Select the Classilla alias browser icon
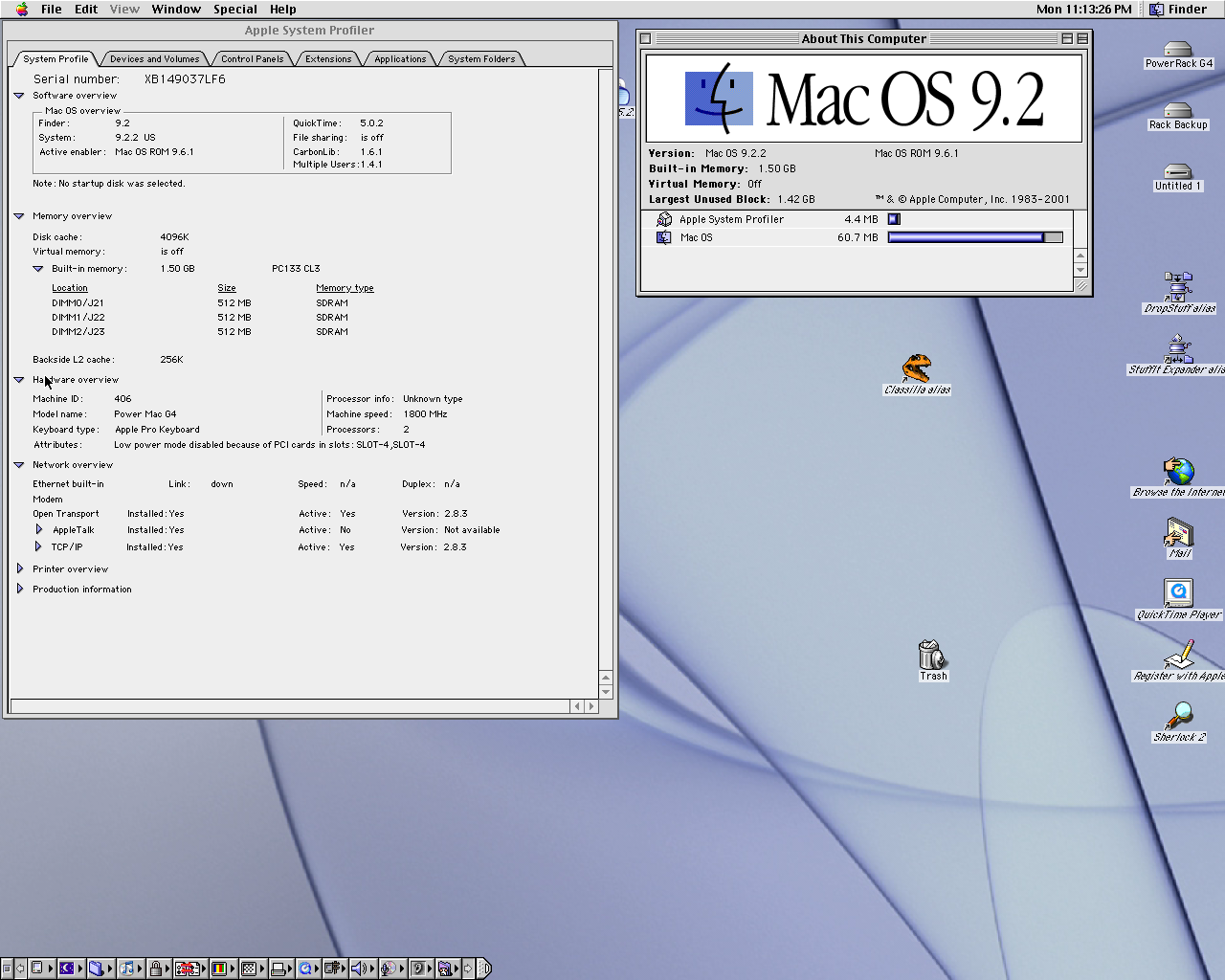 click(x=917, y=368)
